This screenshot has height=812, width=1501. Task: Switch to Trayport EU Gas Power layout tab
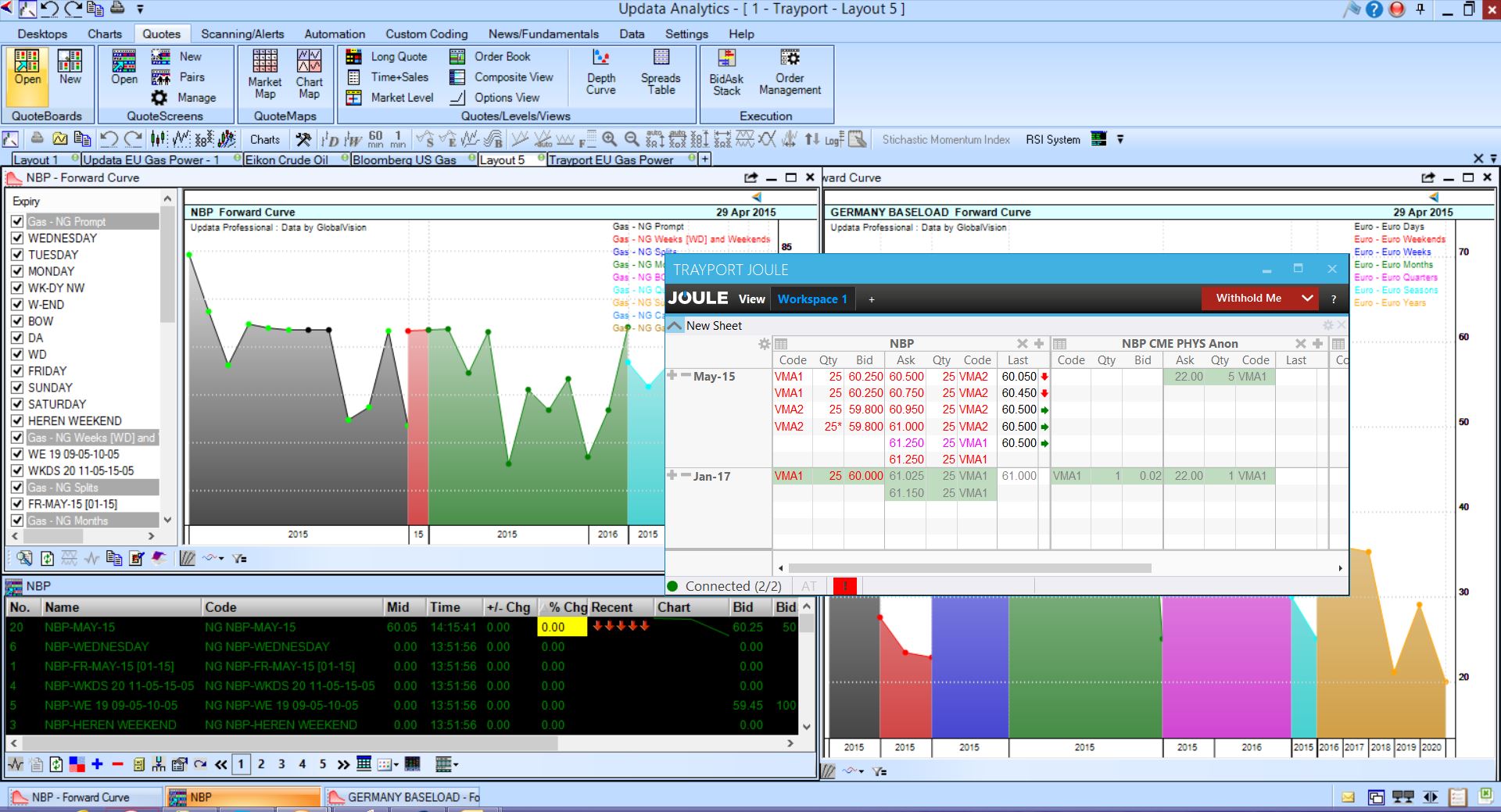click(x=611, y=159)
